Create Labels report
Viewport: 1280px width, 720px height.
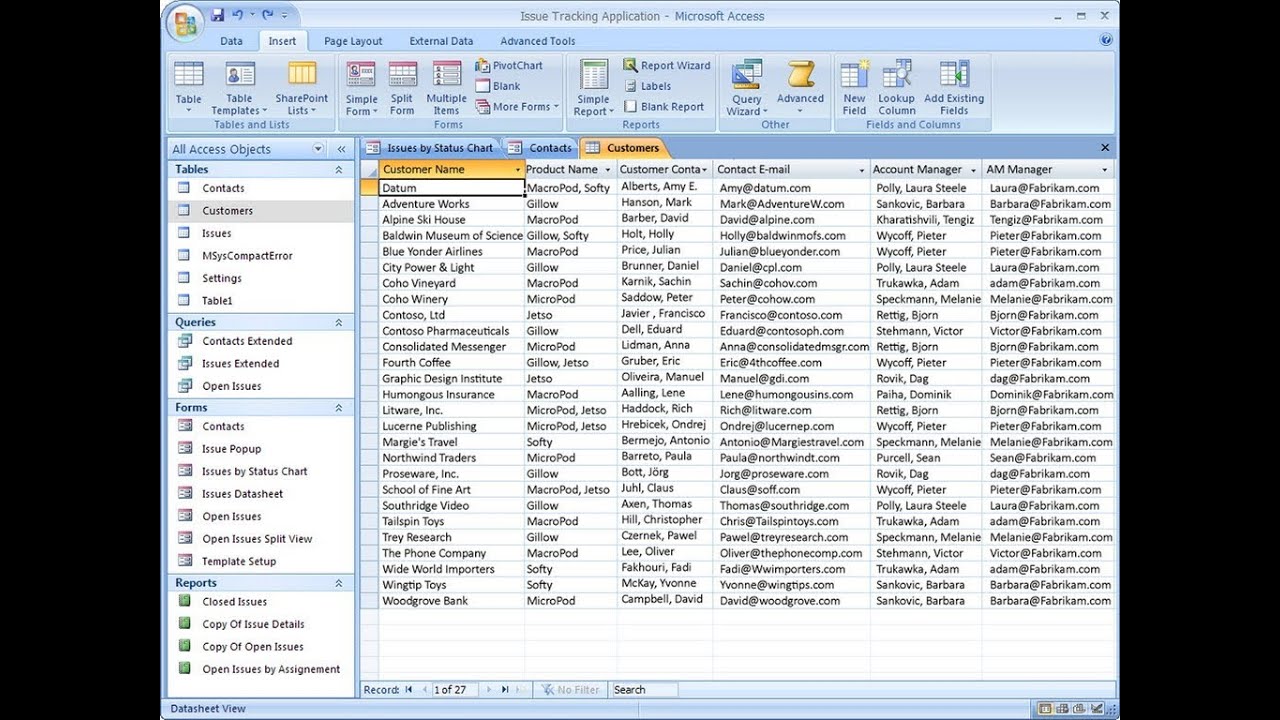click(x=647, y=86)
